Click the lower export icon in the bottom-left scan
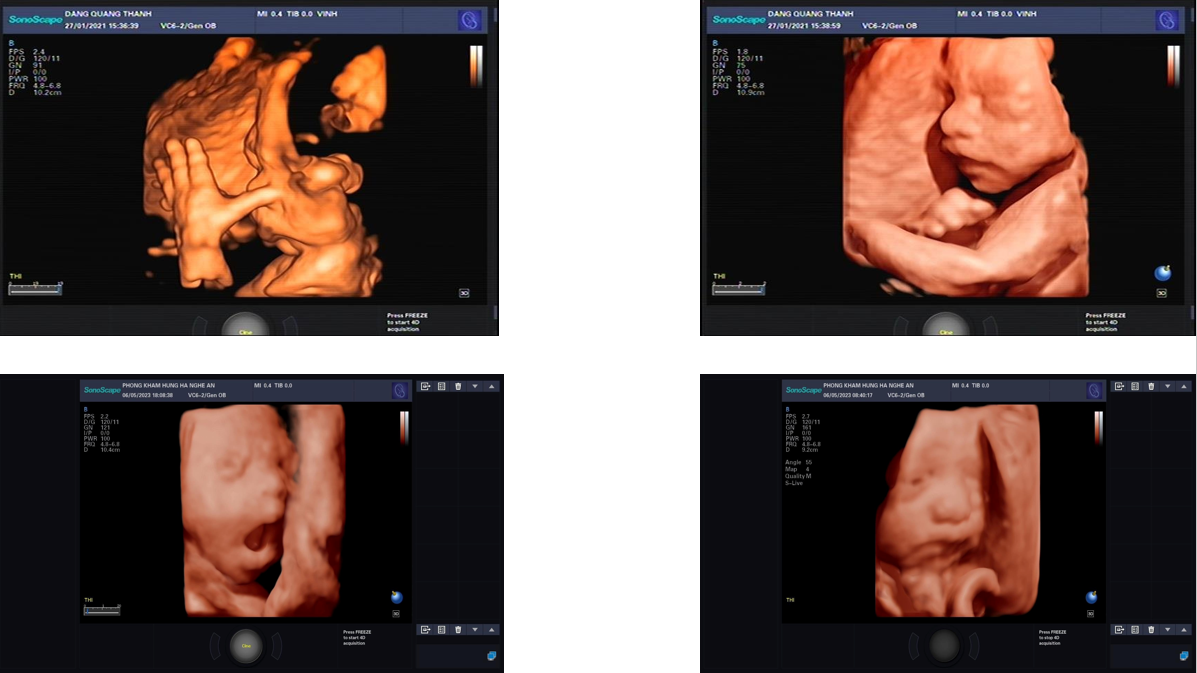Image resolution: width=1197 pixels, height=673 pixels. tap(425, 629)
